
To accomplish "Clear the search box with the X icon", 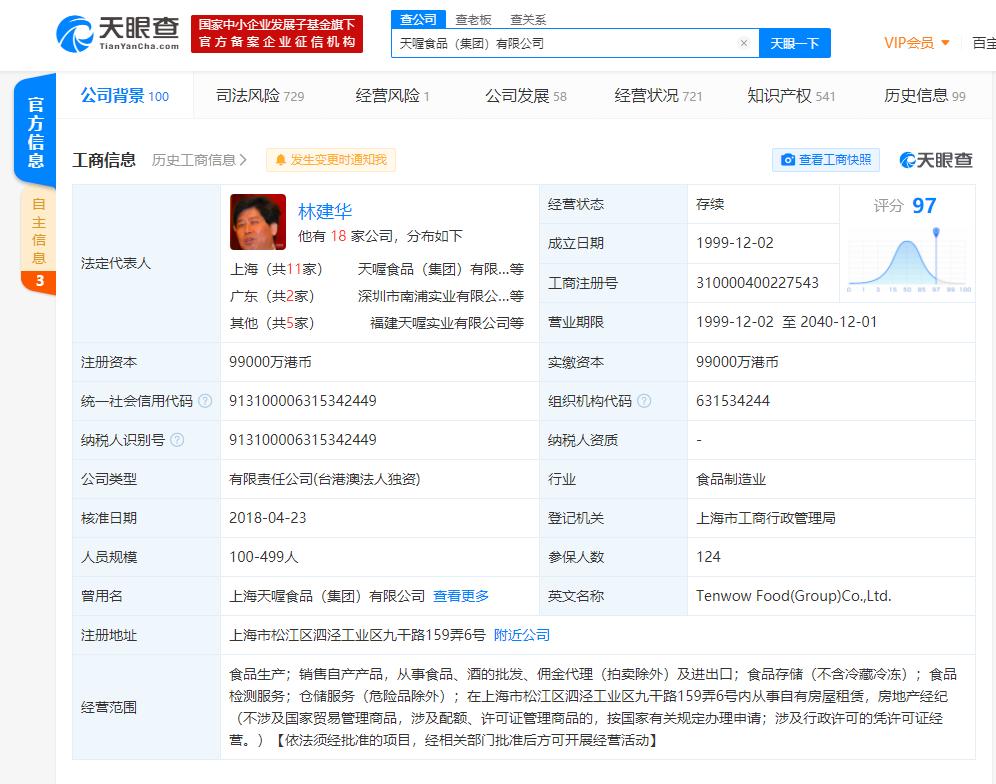I will pos(744,43).
